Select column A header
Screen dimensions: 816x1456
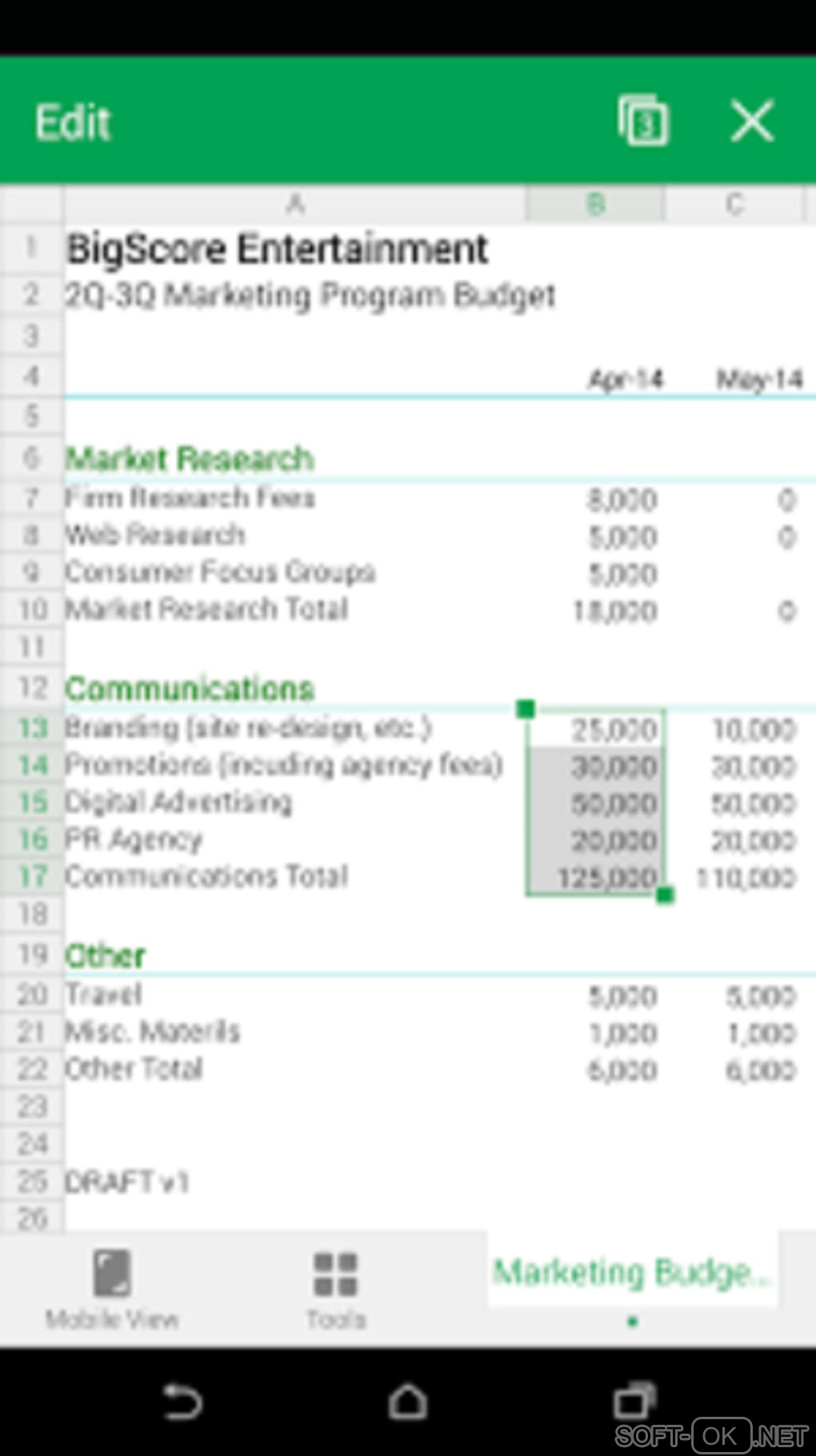[294, 205]
